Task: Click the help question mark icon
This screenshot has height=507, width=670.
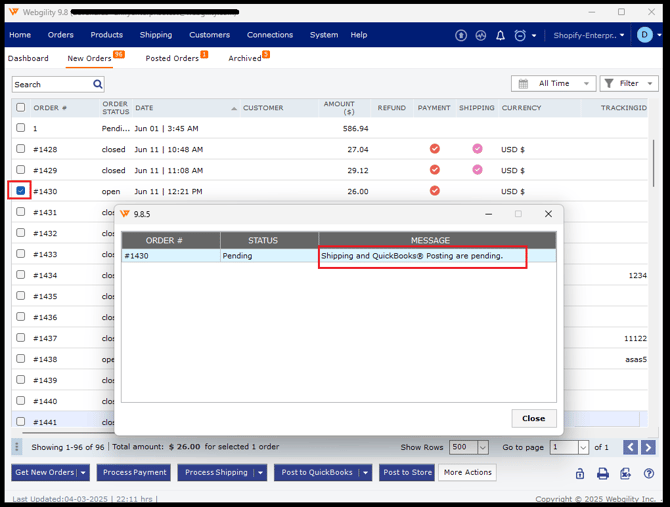Action: tap(649, 473)
